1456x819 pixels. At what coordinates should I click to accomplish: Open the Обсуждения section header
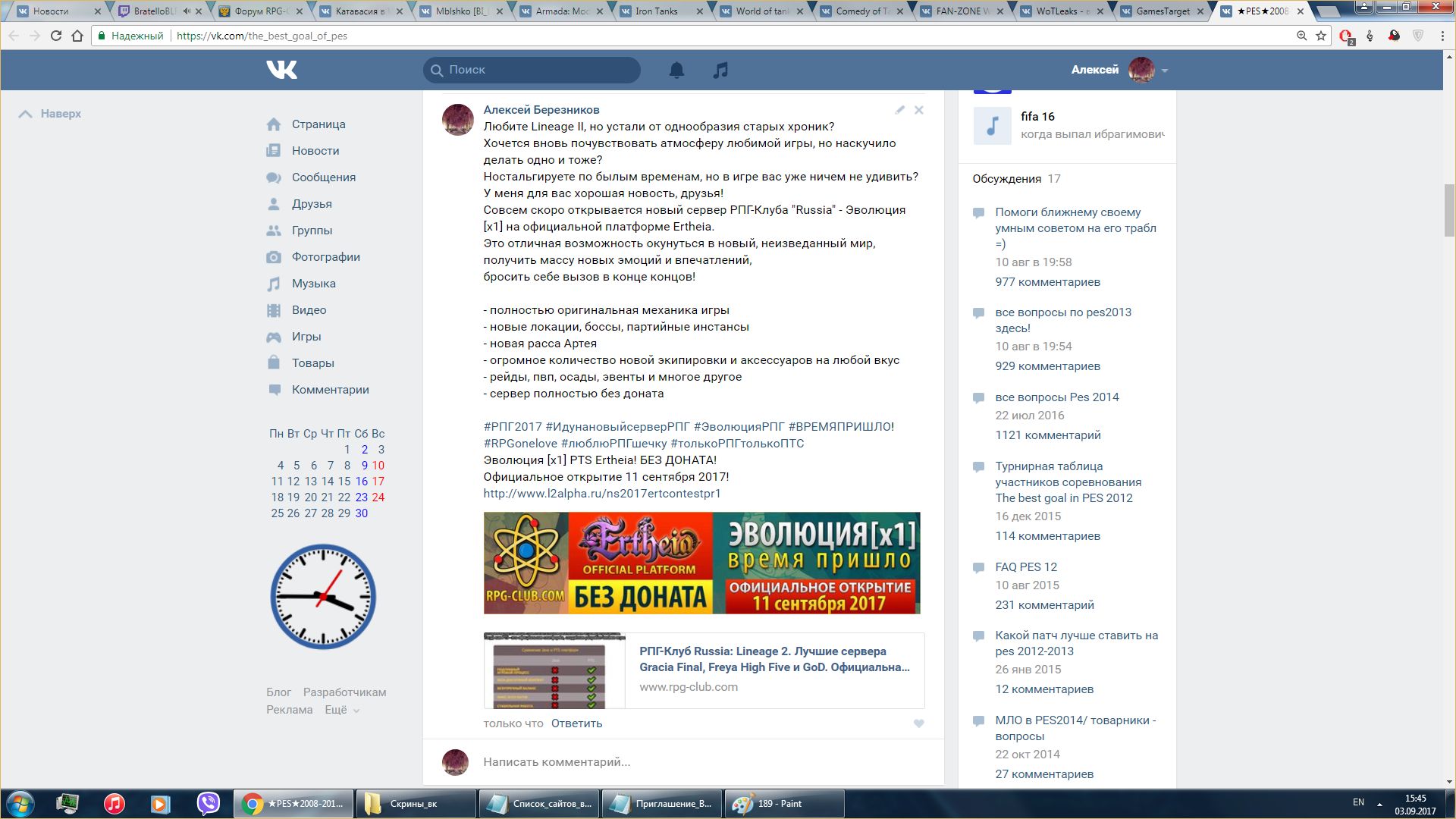(x=1007, y=179)
